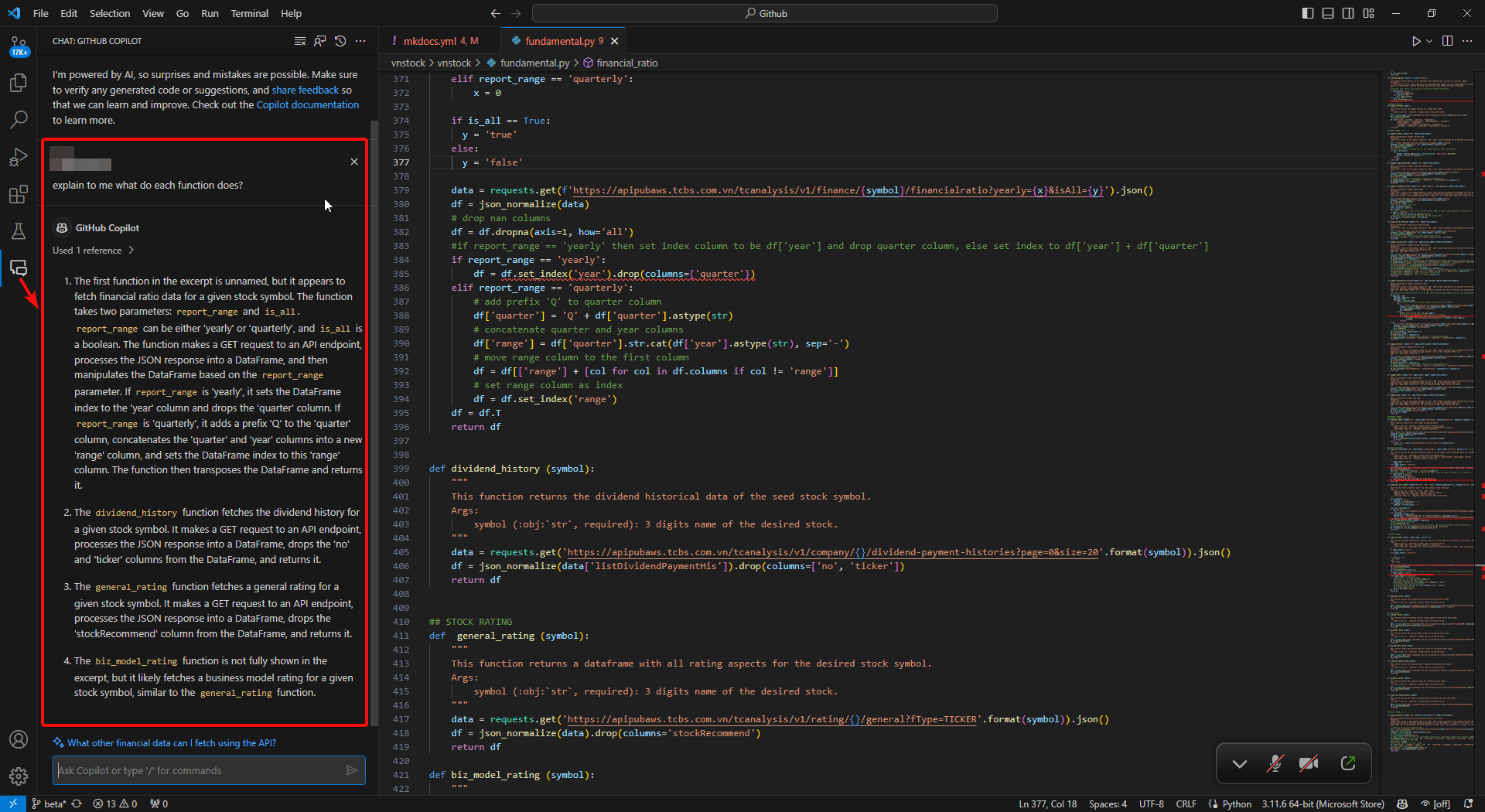Select Python 3.11.6 interpreter in status bar
The width and height of the screenshot is (1485, 812).
point(1323,803)
